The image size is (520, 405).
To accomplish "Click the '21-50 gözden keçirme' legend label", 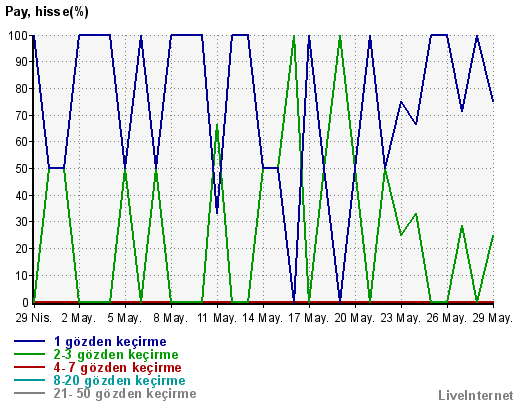I will pos(125,394).
